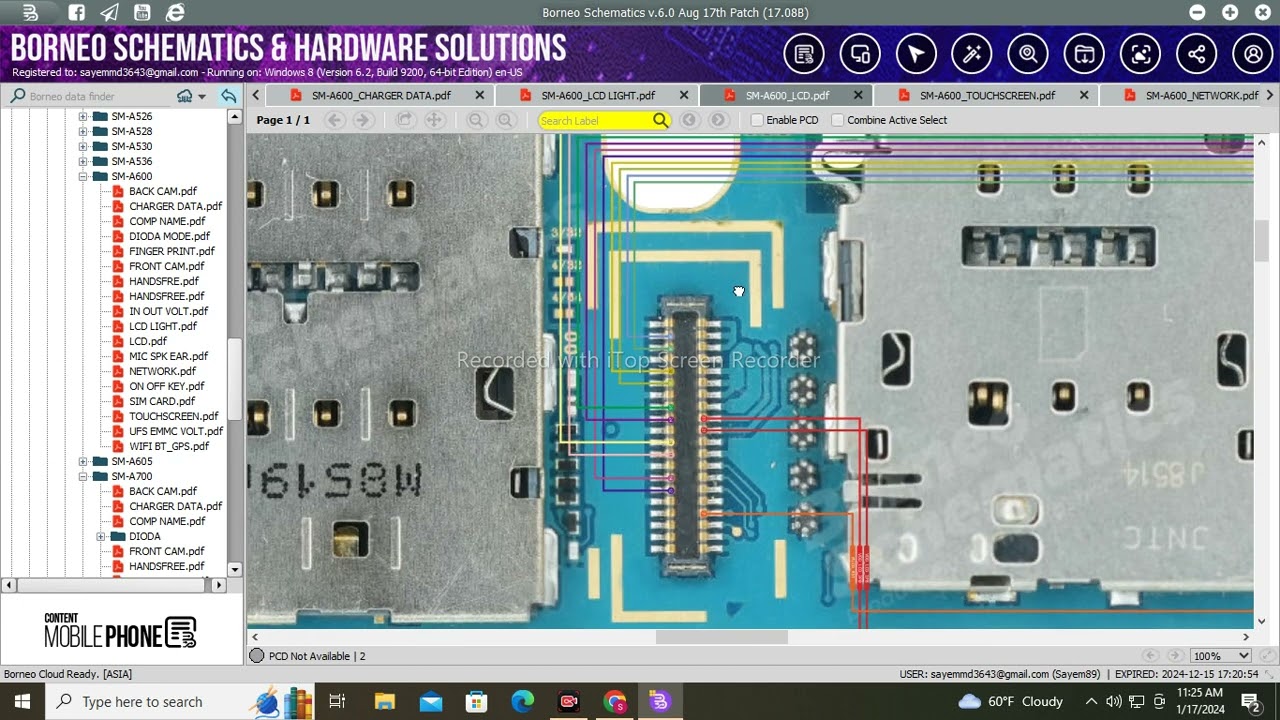
Task: Open the cloud server dropdown arrow
Action: point(202,96)
